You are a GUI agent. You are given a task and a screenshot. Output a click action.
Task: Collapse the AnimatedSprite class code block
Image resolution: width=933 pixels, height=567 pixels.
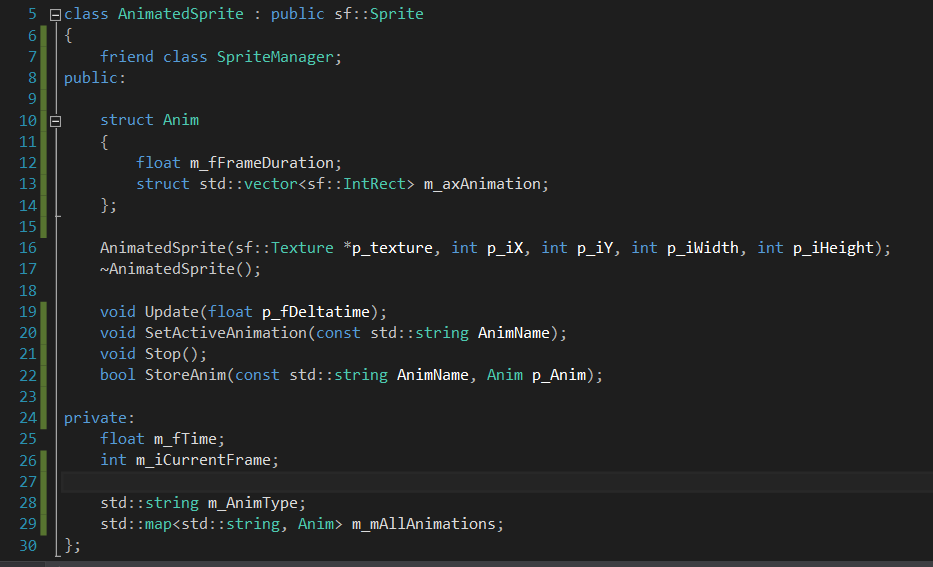[55, 15]
